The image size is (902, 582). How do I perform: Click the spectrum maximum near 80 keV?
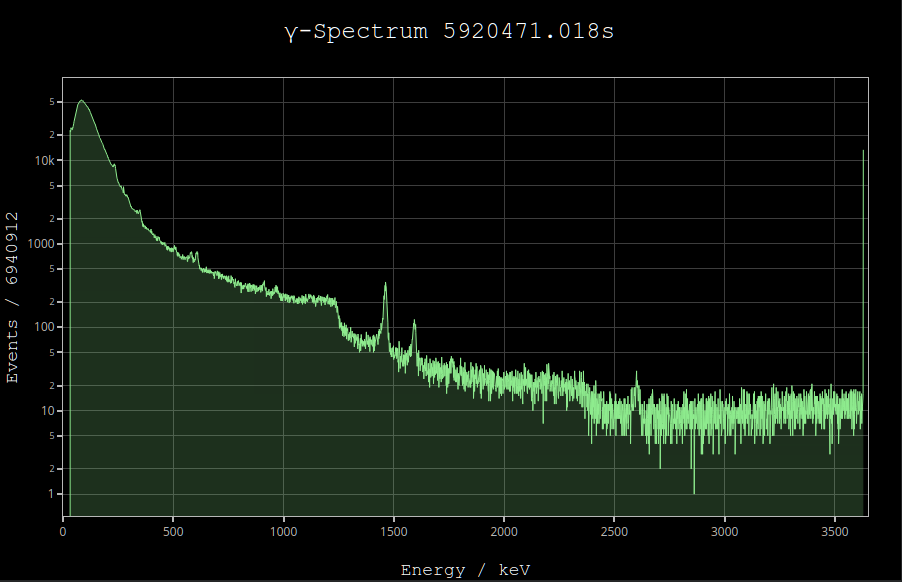(81, 101)
